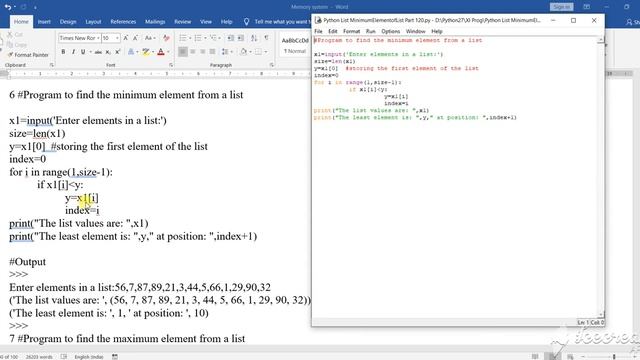Click Format Painter in Clipboard group

28,55
